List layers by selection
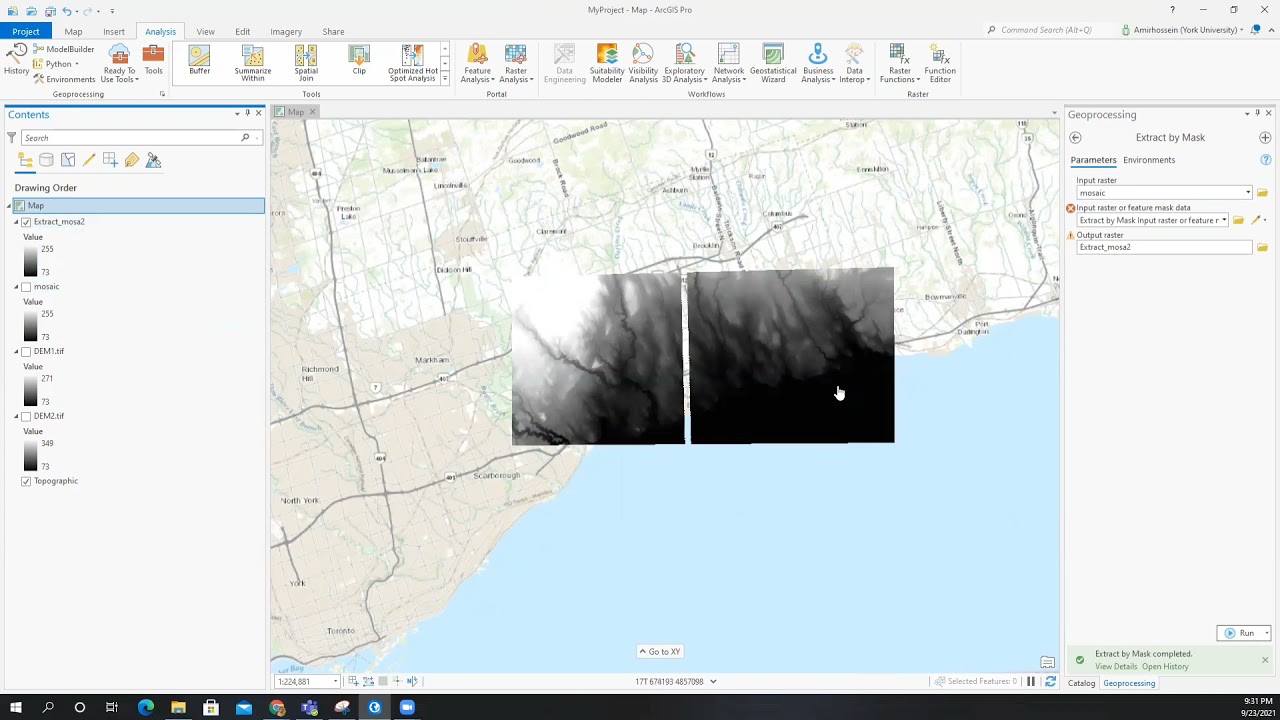Image resolution: width=1280 pixels, height=720 pixels. coord(68,160)
